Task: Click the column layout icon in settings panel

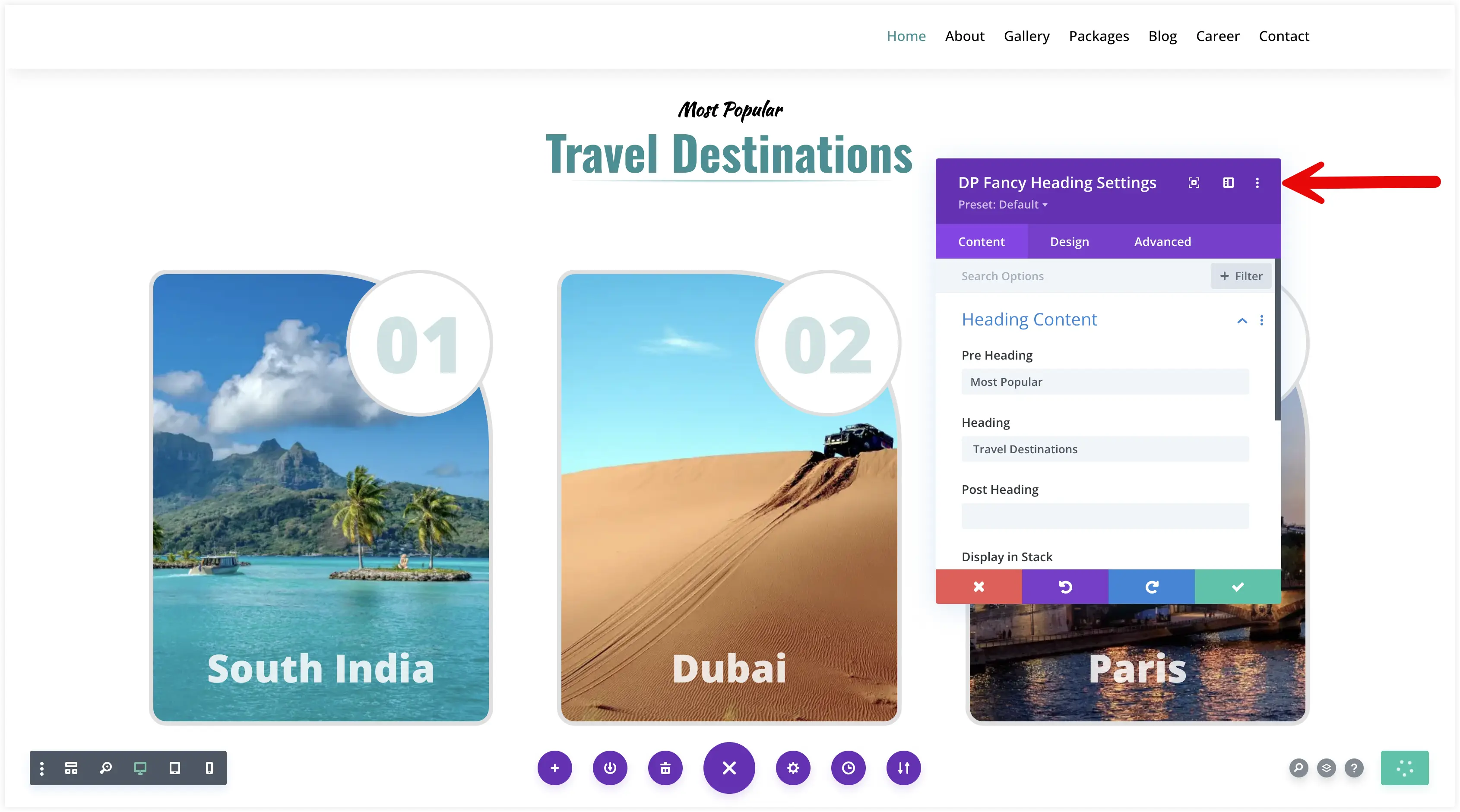Action: [x=1228, y=182]
